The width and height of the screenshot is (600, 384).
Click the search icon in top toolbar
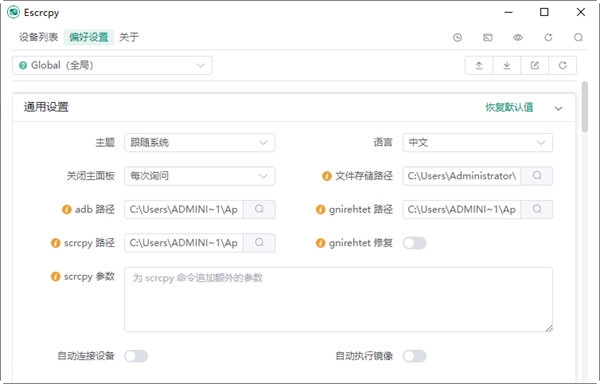pyautogui.click(x=579, y=37)
